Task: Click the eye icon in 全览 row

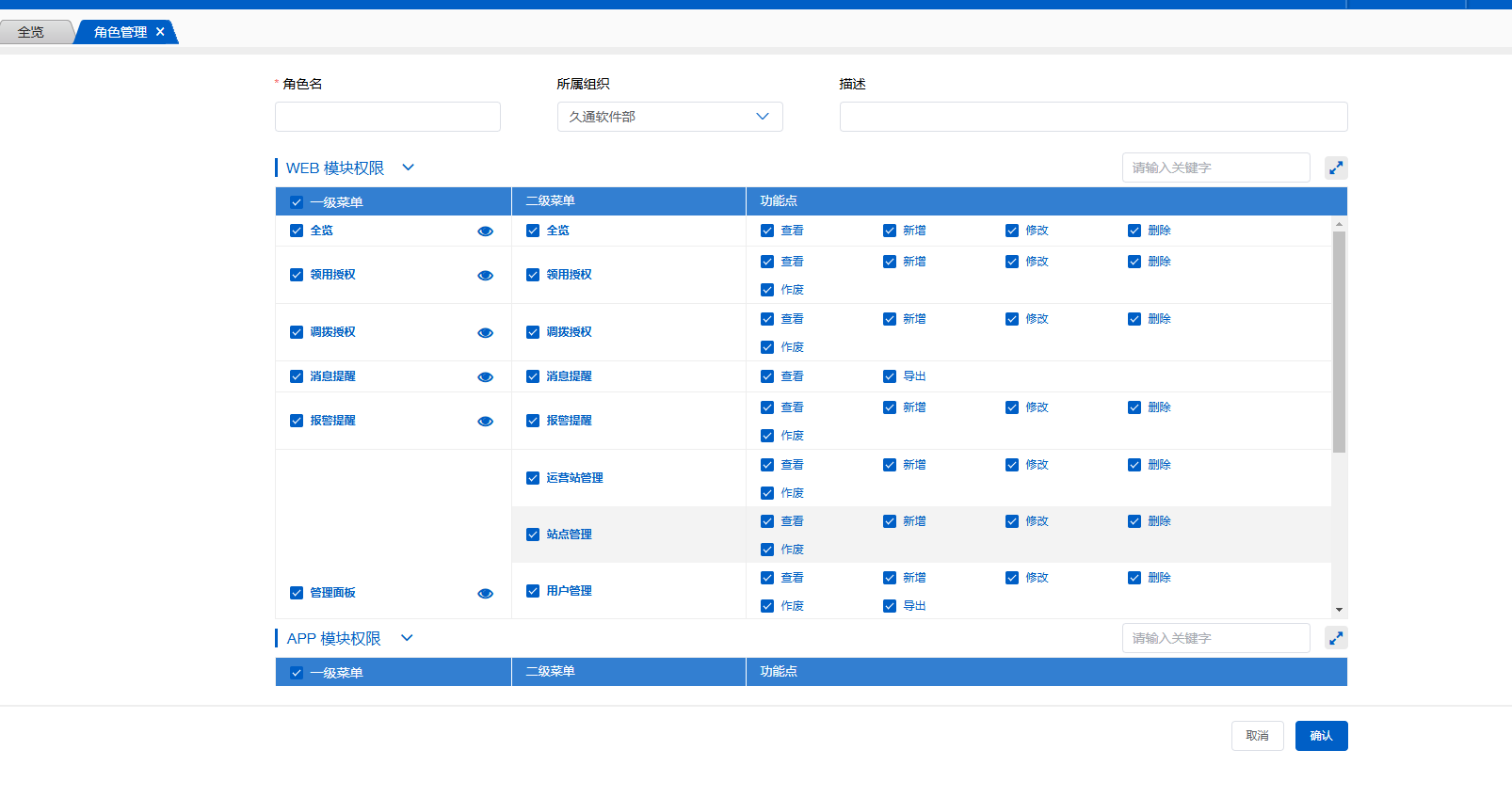Action: 485,231
